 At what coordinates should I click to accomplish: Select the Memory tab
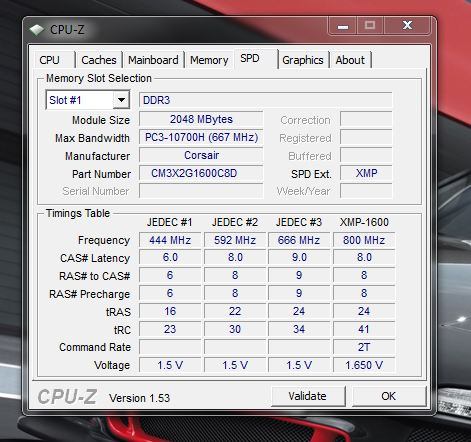click(209, 60)
